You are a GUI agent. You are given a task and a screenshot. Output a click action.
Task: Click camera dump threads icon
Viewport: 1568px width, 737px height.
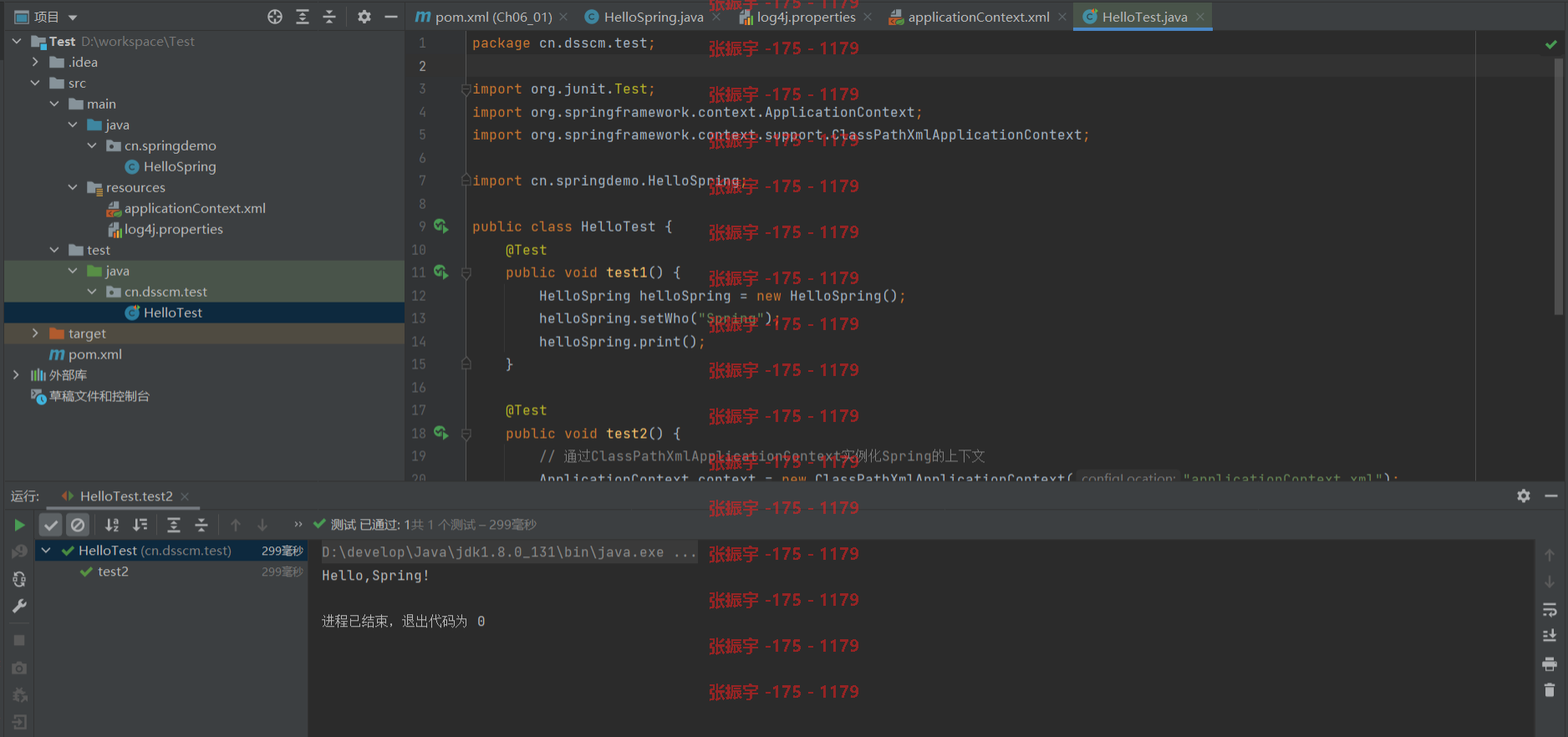click(19, 668)
